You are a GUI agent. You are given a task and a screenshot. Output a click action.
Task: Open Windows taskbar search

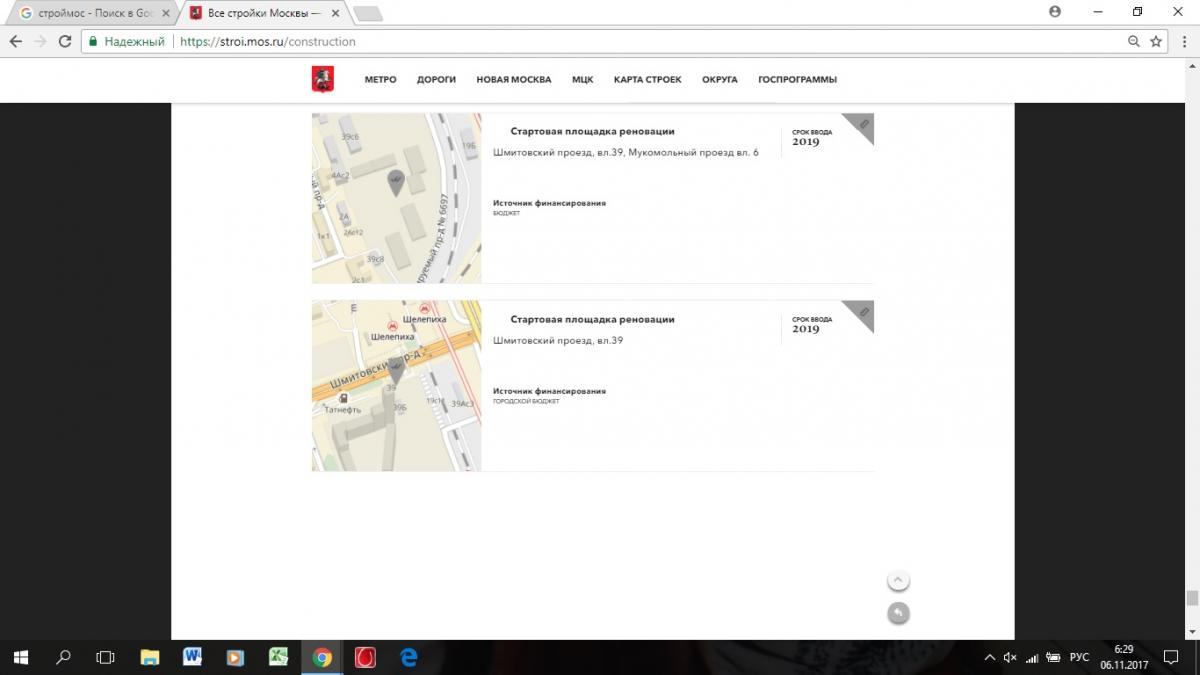(x=63, y=657)
